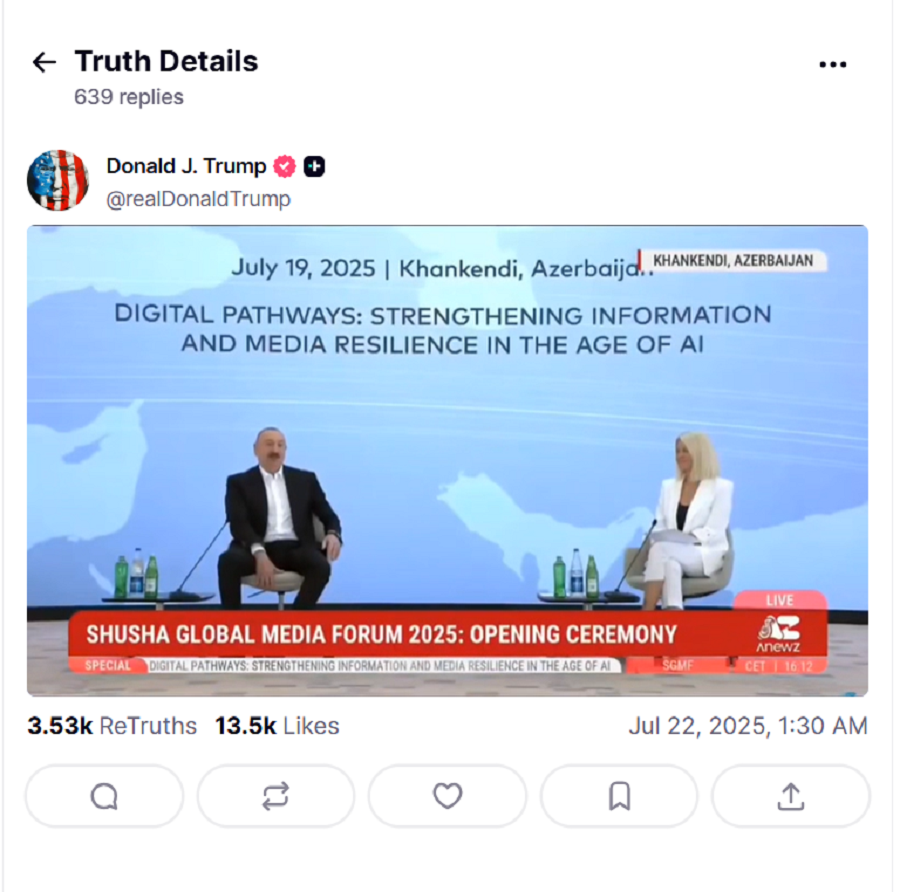Screen dimensions: 900x892
Task: Open Donald J. Trump's profile avatar
Action: coord(58,180)
